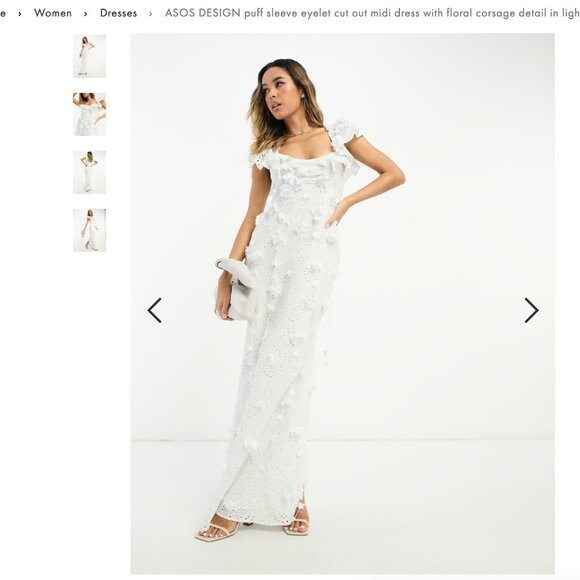
Task: Click the necklace worn by the model
Action: [x=300, y=132]
